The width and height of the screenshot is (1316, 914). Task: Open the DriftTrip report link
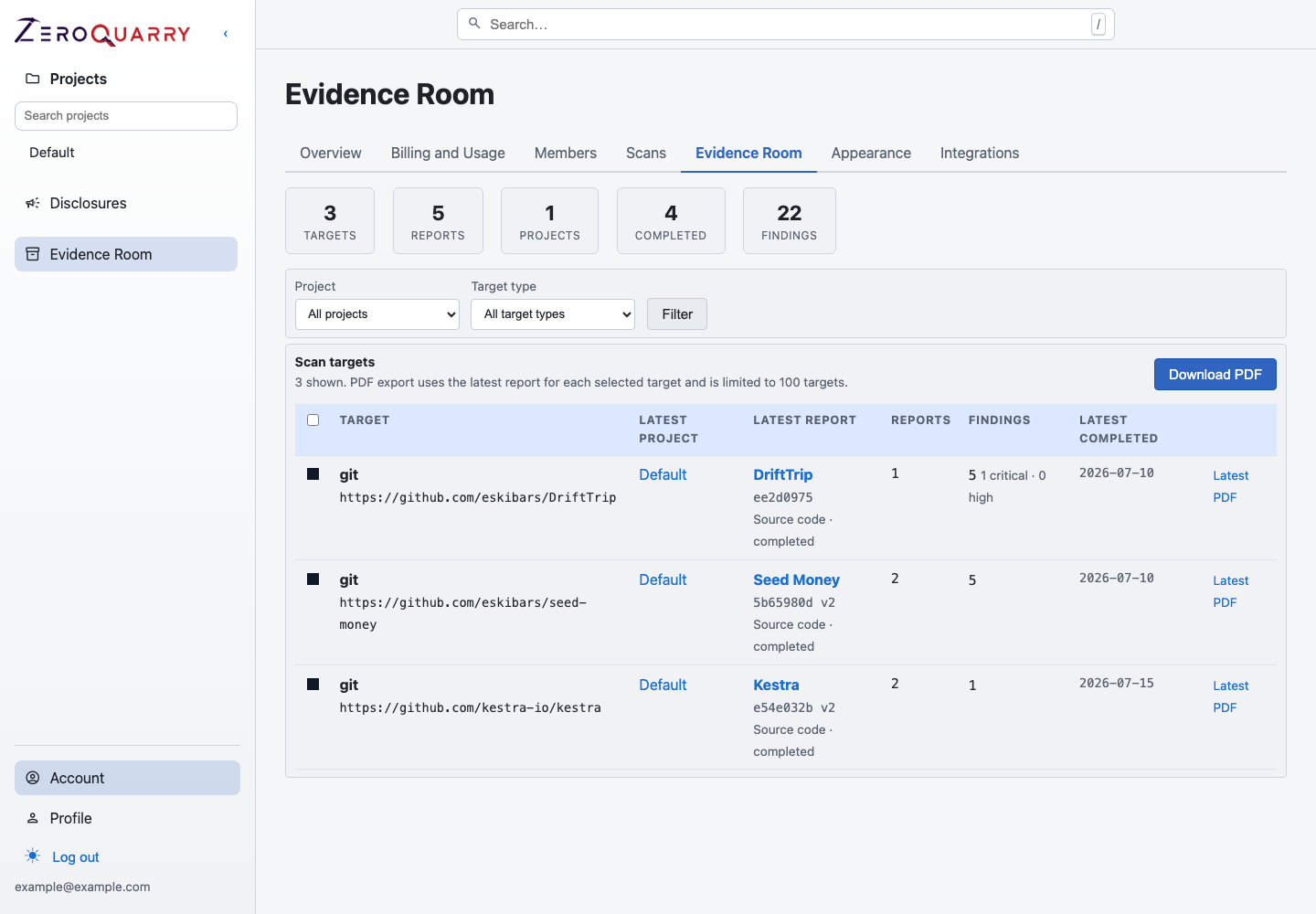click(783, 474)
